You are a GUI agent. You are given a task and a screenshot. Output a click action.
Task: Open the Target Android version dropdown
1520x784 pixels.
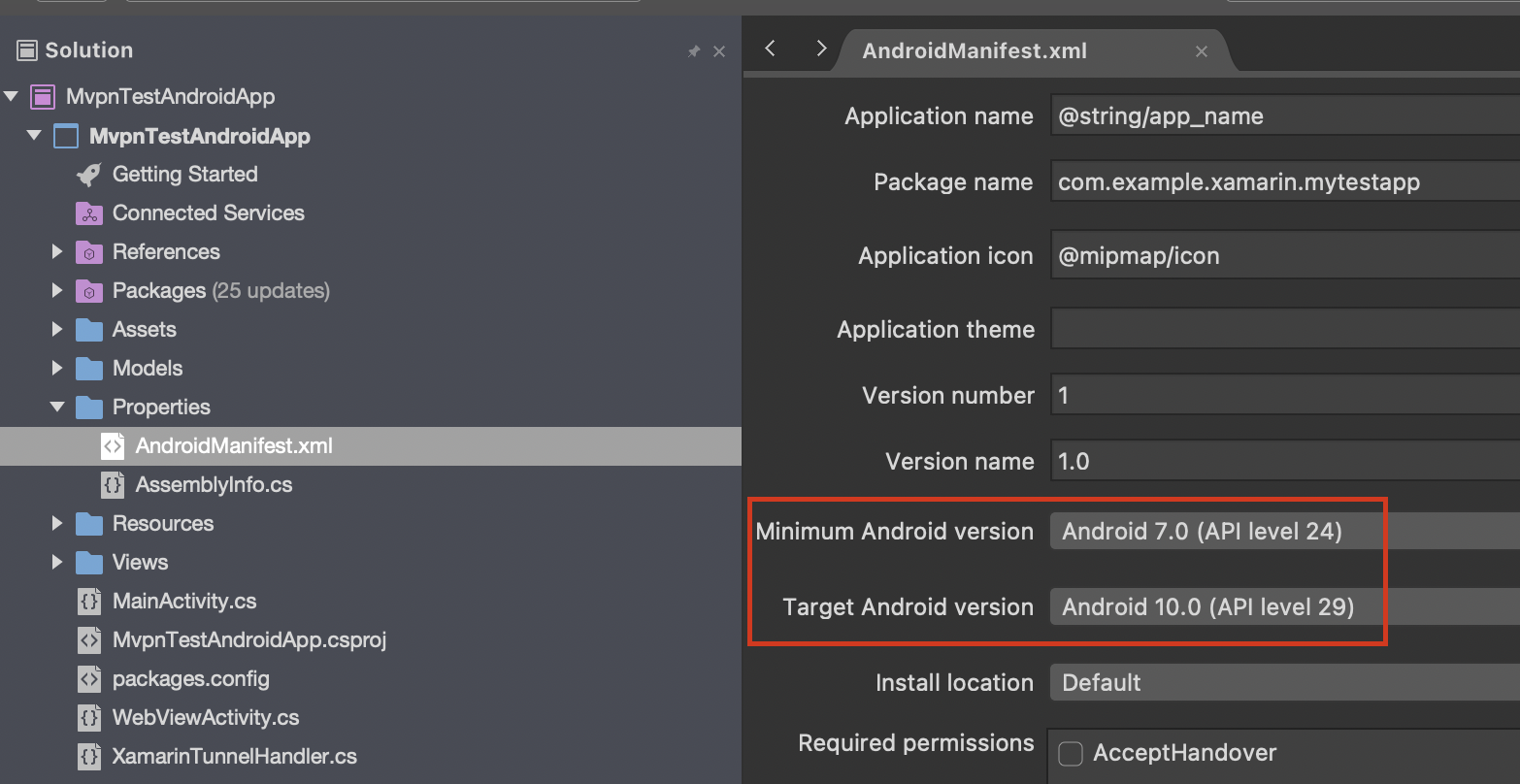pos(1285,607)
